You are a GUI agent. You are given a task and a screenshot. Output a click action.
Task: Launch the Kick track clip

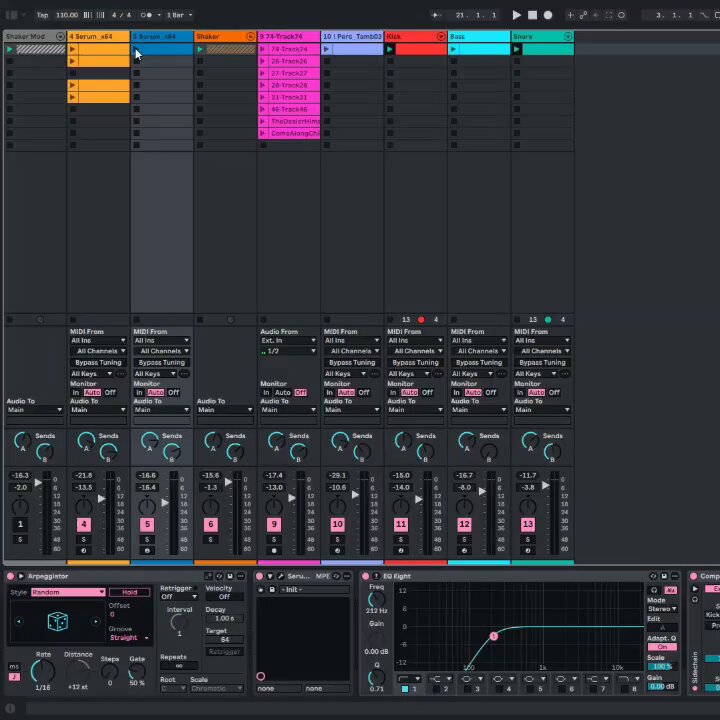pyautogui.click(x=390, y=49)
